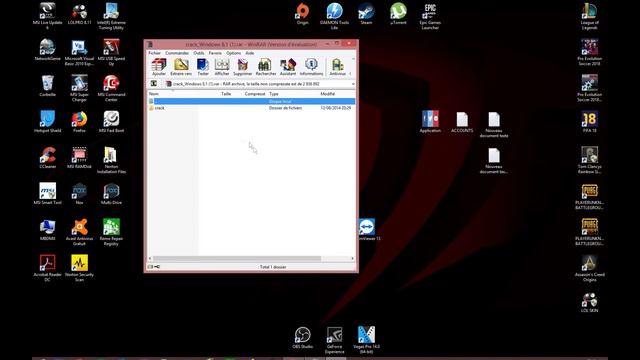Click the Rechercher toolbar icon
This screenshot has width=640, height=360.
pyautogui.click(x=265, y=67)
